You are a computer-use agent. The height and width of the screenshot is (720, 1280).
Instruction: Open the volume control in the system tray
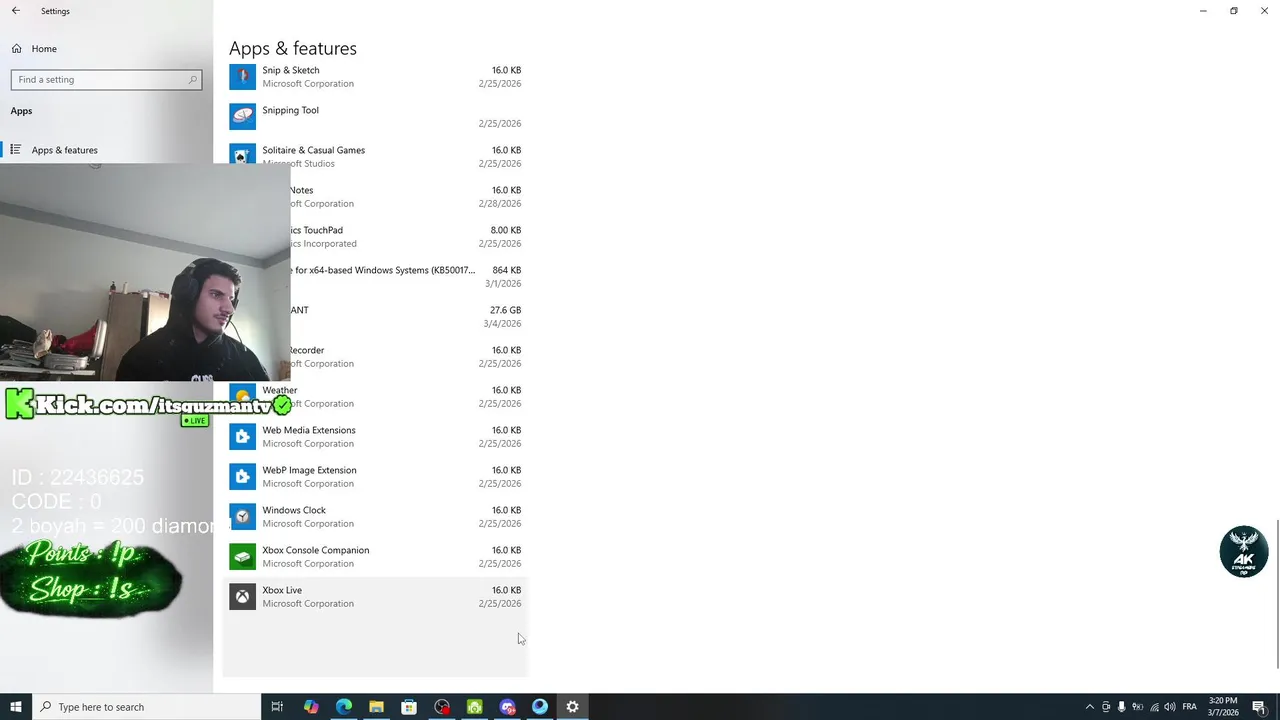1169,707
